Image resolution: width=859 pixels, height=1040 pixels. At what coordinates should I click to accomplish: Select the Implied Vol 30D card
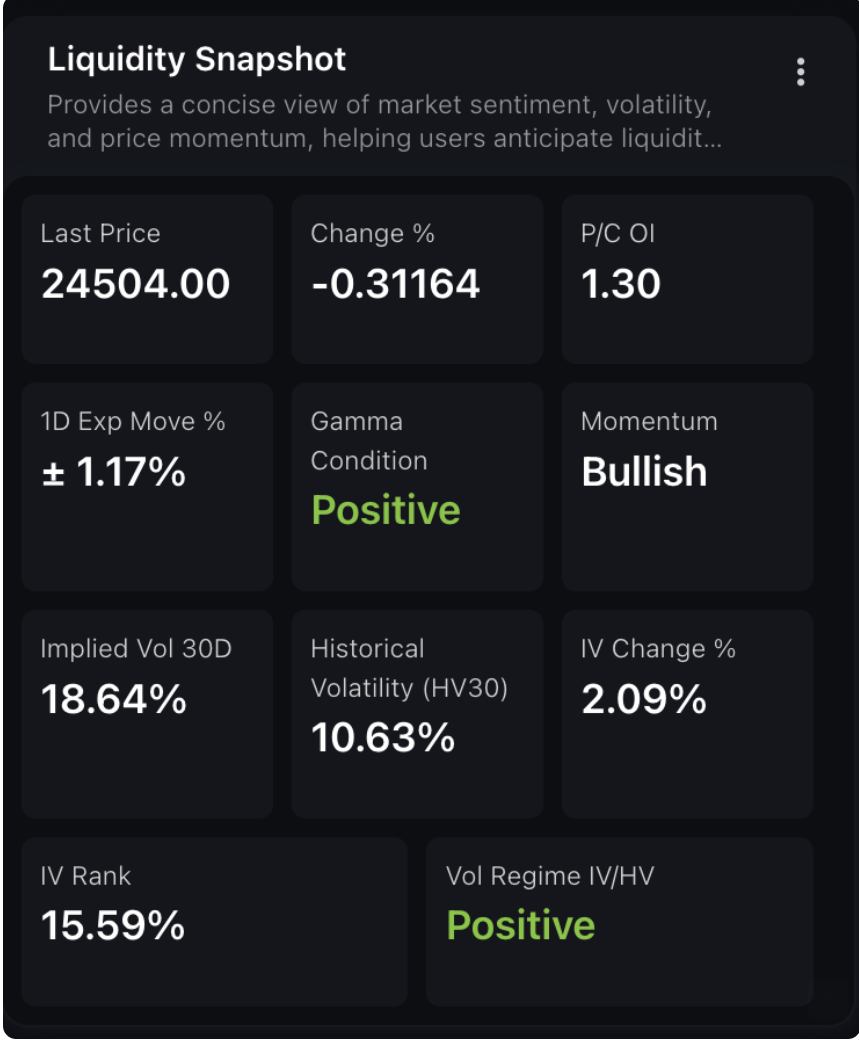[147, 714]
